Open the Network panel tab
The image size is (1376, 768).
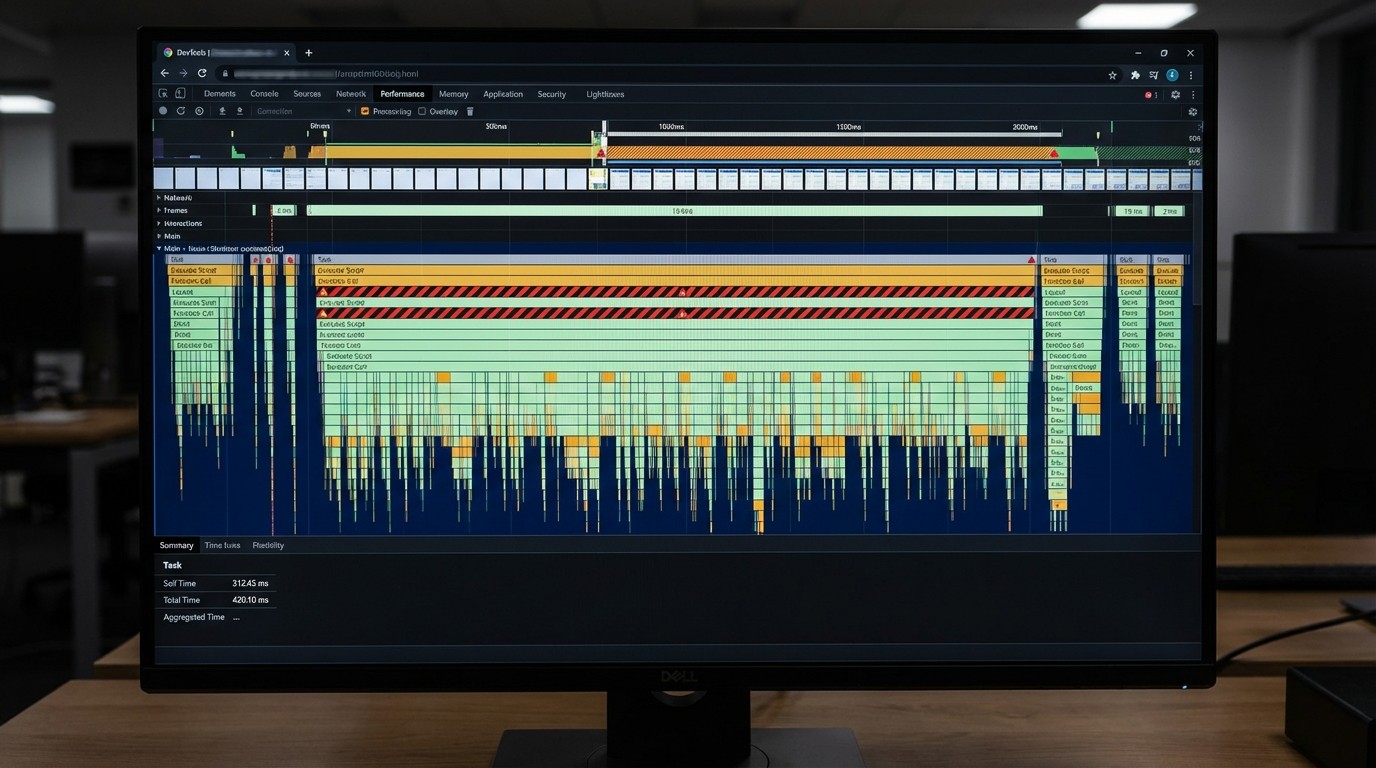[x=351, y=94]
